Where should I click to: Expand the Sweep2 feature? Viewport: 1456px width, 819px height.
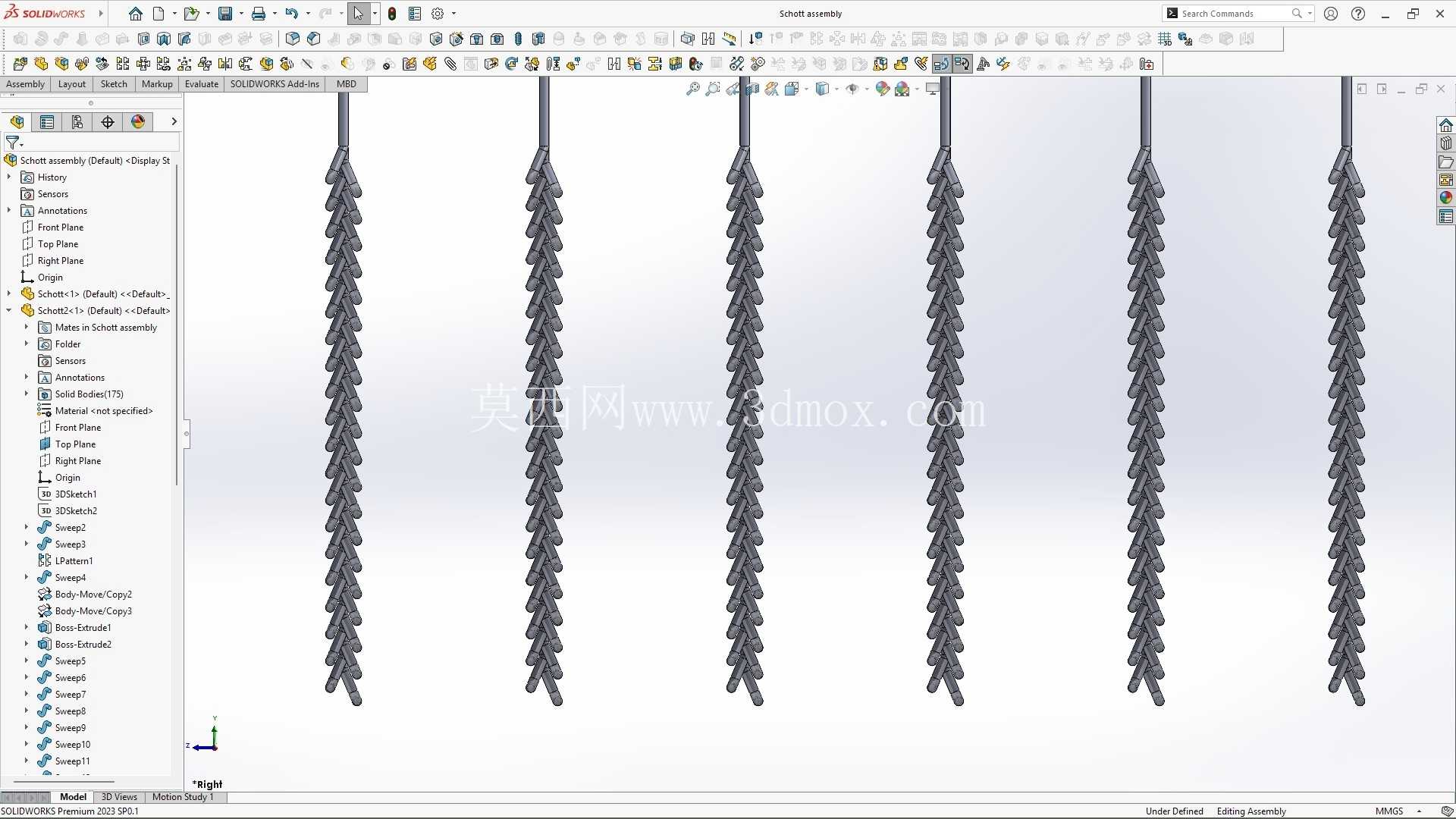click(x=27, y=527)
